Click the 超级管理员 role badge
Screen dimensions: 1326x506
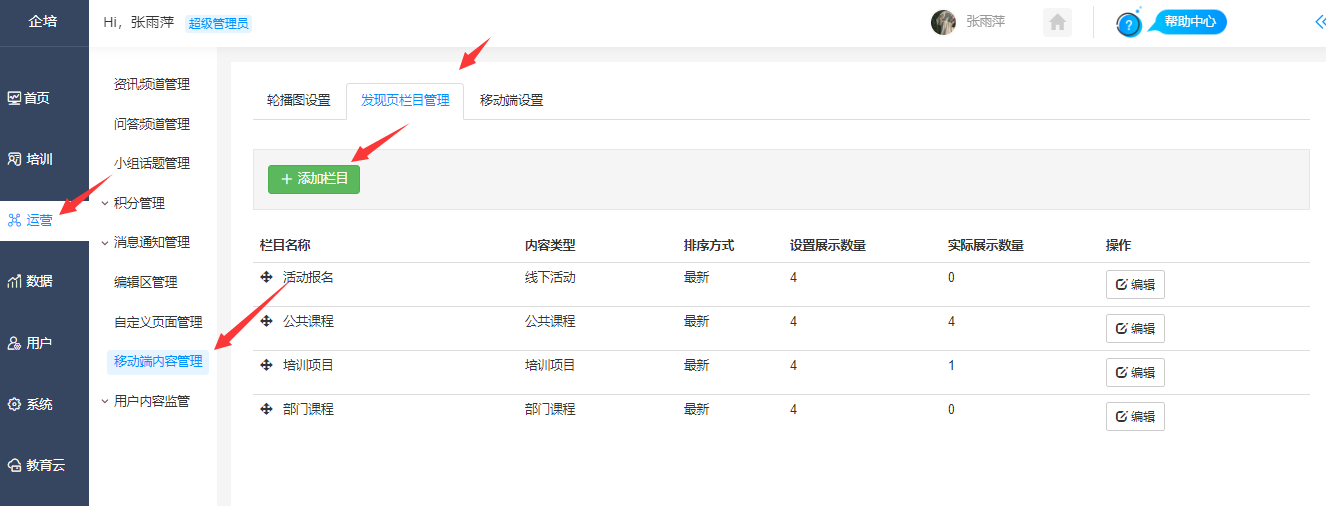click(219, 23)
